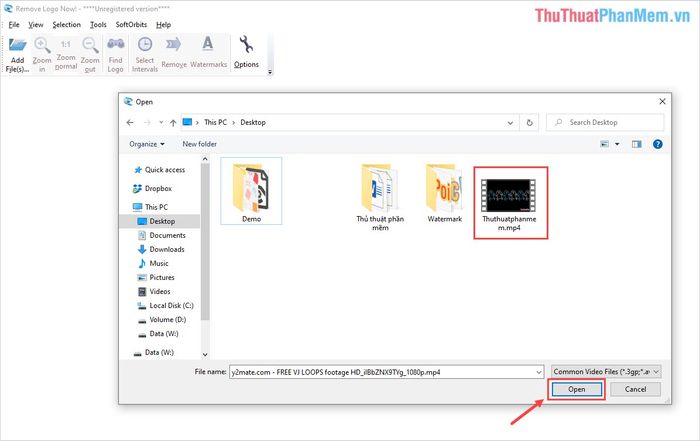Select Music in the navigation pane

[x=154, y=263]
